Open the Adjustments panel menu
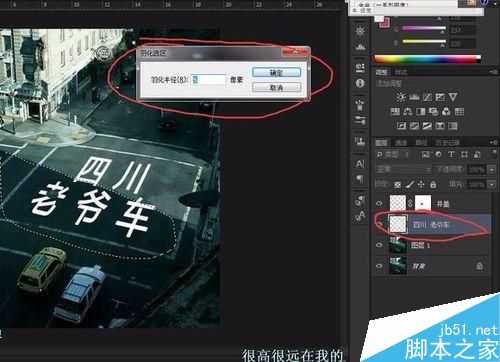This screenshot has height=362, width=500. tap(493, 72)
